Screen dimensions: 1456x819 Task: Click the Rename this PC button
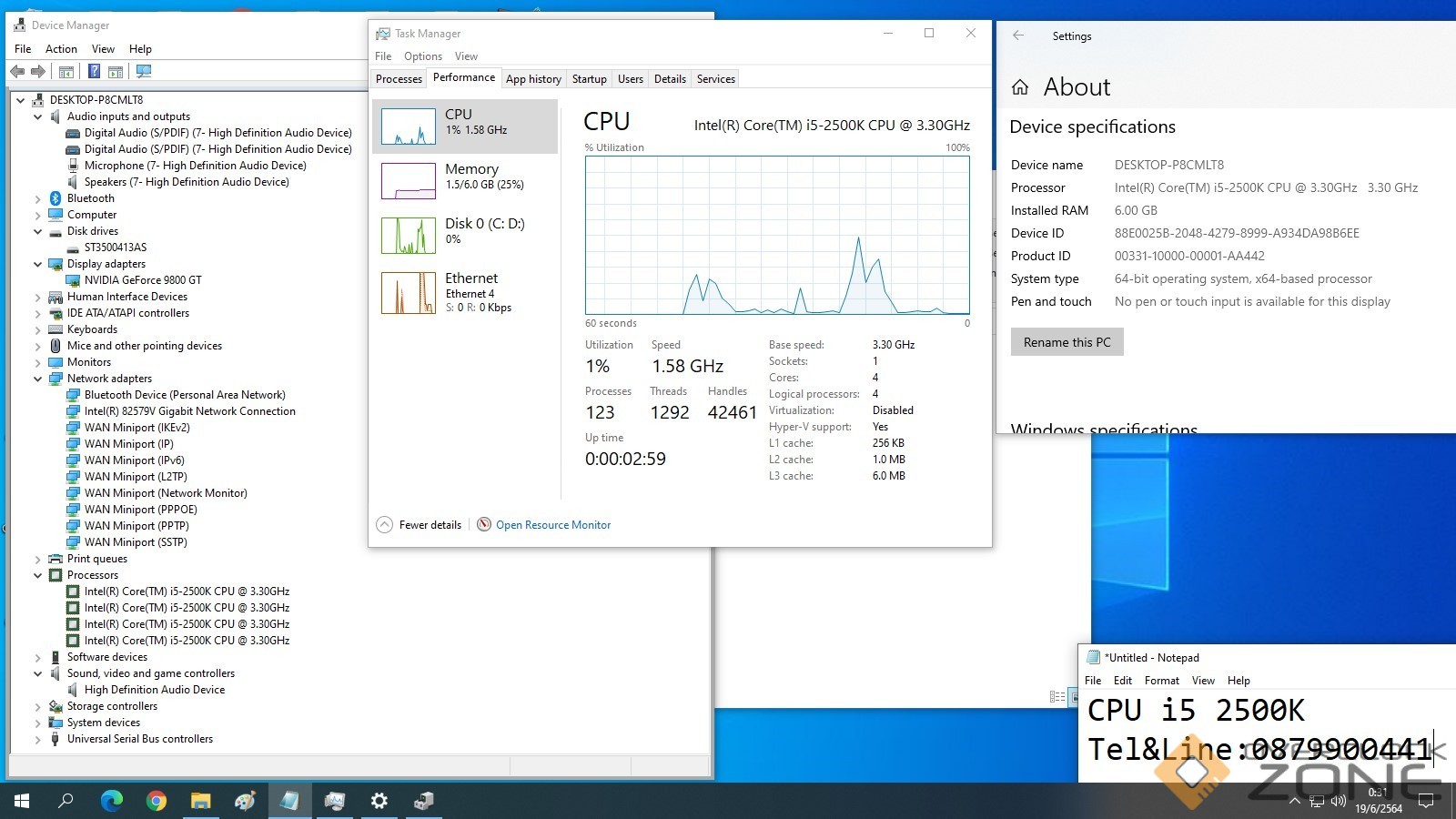point(1067,342)
